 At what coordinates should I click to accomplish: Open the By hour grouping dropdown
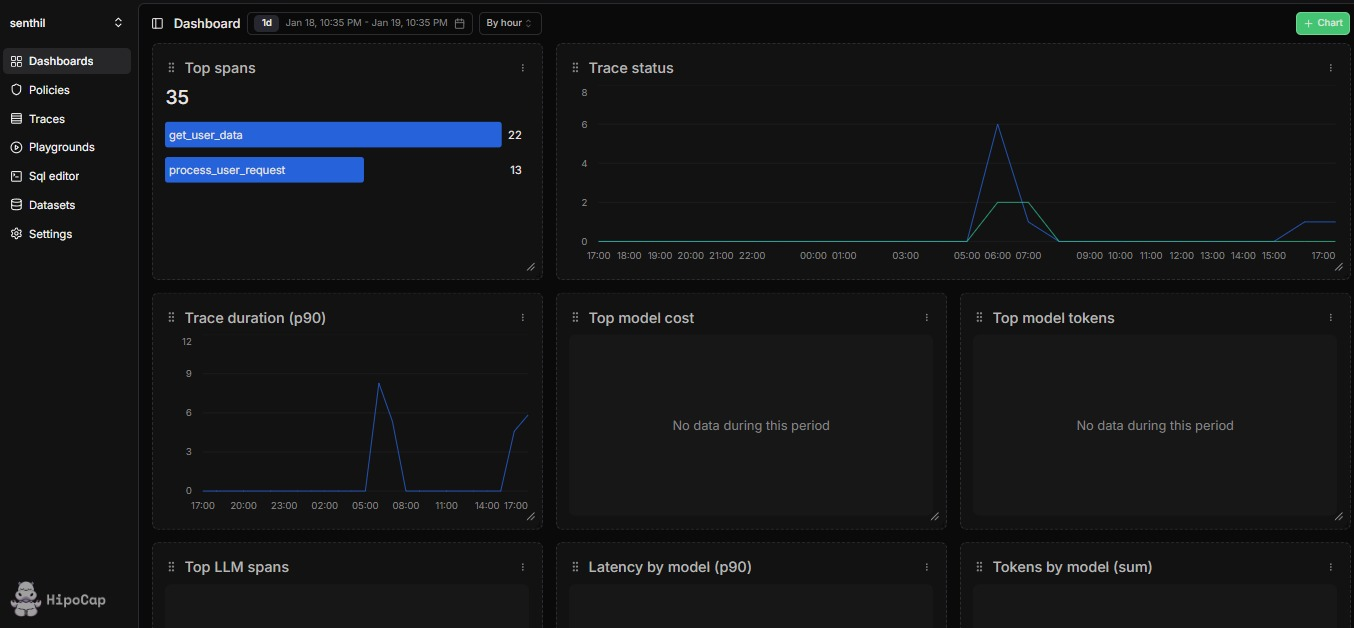pyautogui.click(x=510, y=23)
